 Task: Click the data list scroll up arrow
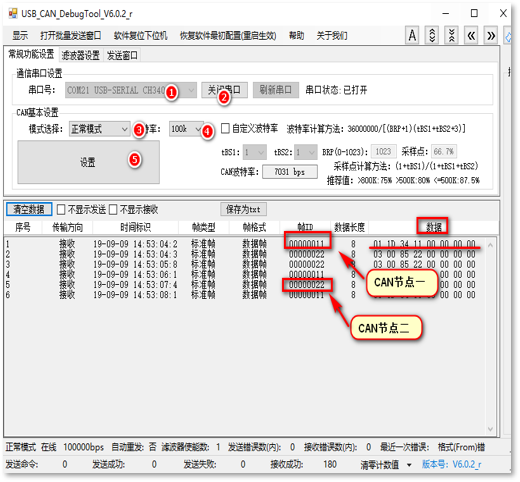coord(490,245)
